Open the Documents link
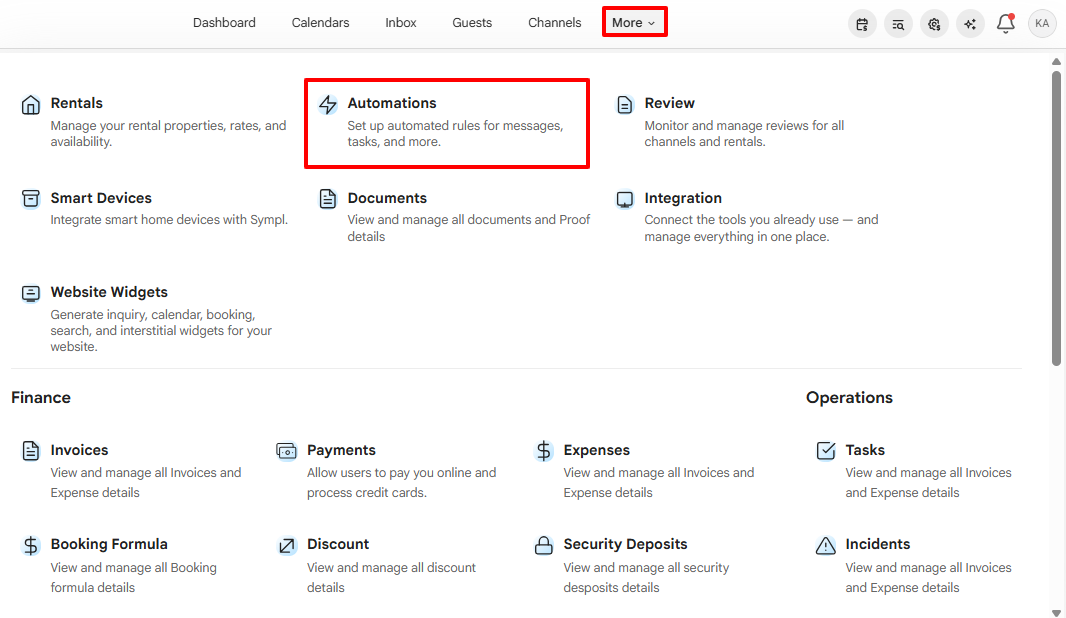This screenshot has width=1066, height=618. [387, 198]
